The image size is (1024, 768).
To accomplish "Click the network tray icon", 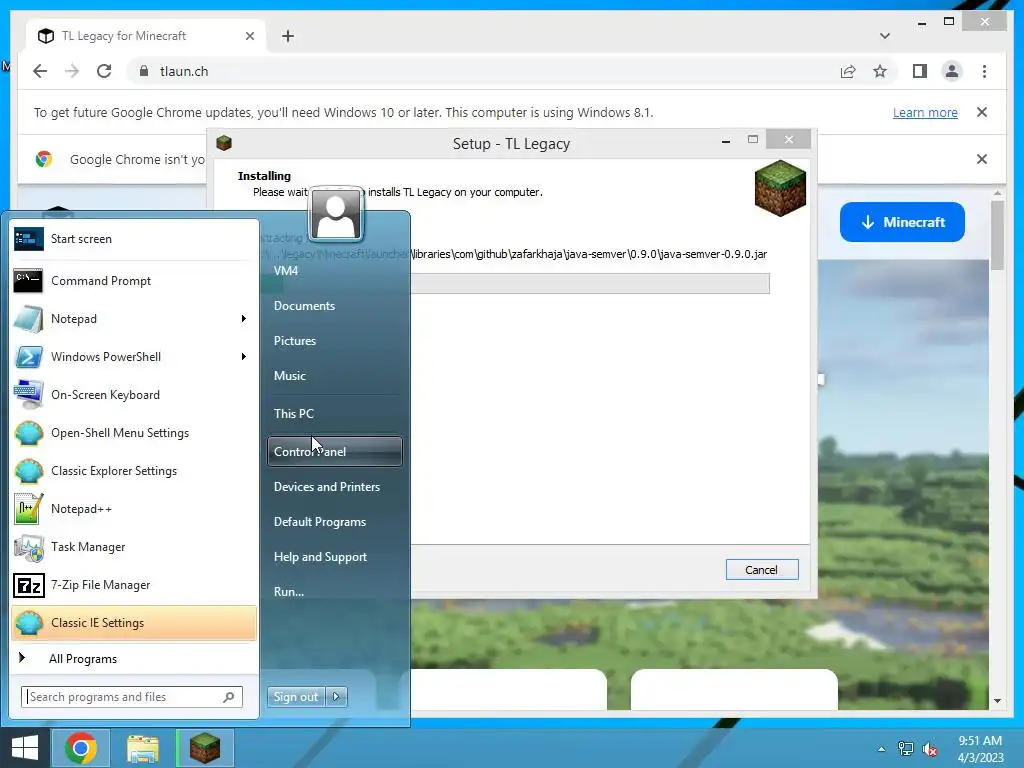I will coord(905,749).
